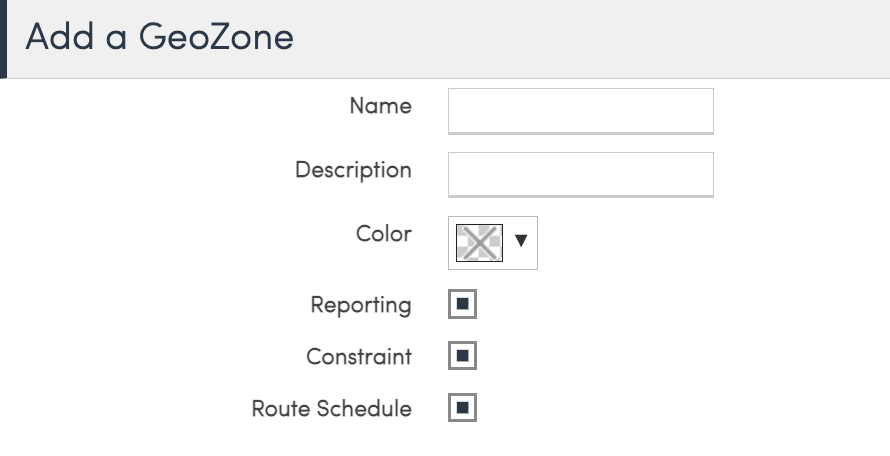890x456 pixels.
Task: Click the word Schedule in Route Schedule
Action: coord(364,409)
